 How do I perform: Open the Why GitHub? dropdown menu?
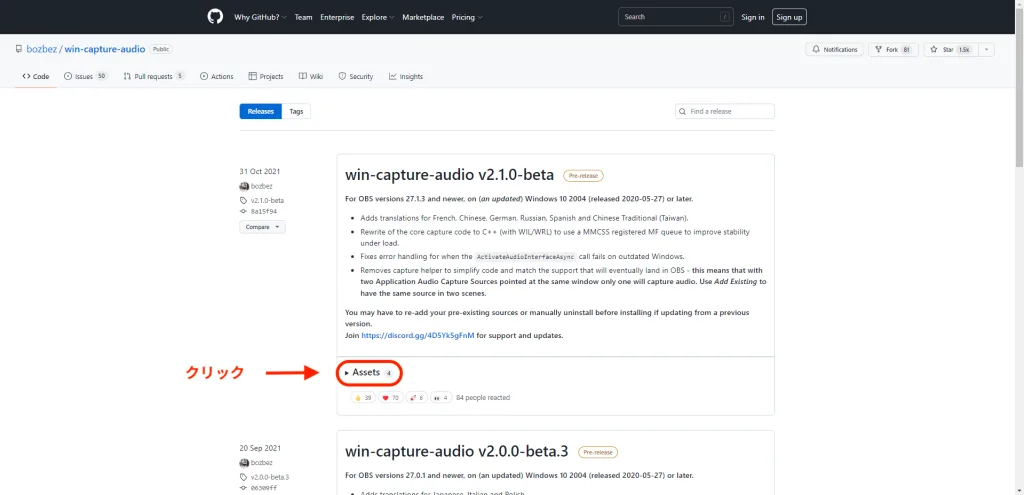click(x=261, y=17)
